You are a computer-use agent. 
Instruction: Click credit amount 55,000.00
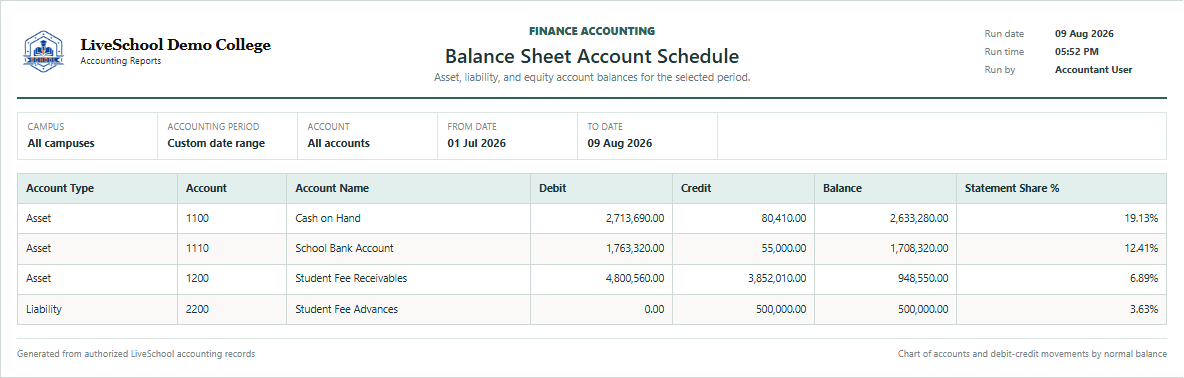point(783,248)
